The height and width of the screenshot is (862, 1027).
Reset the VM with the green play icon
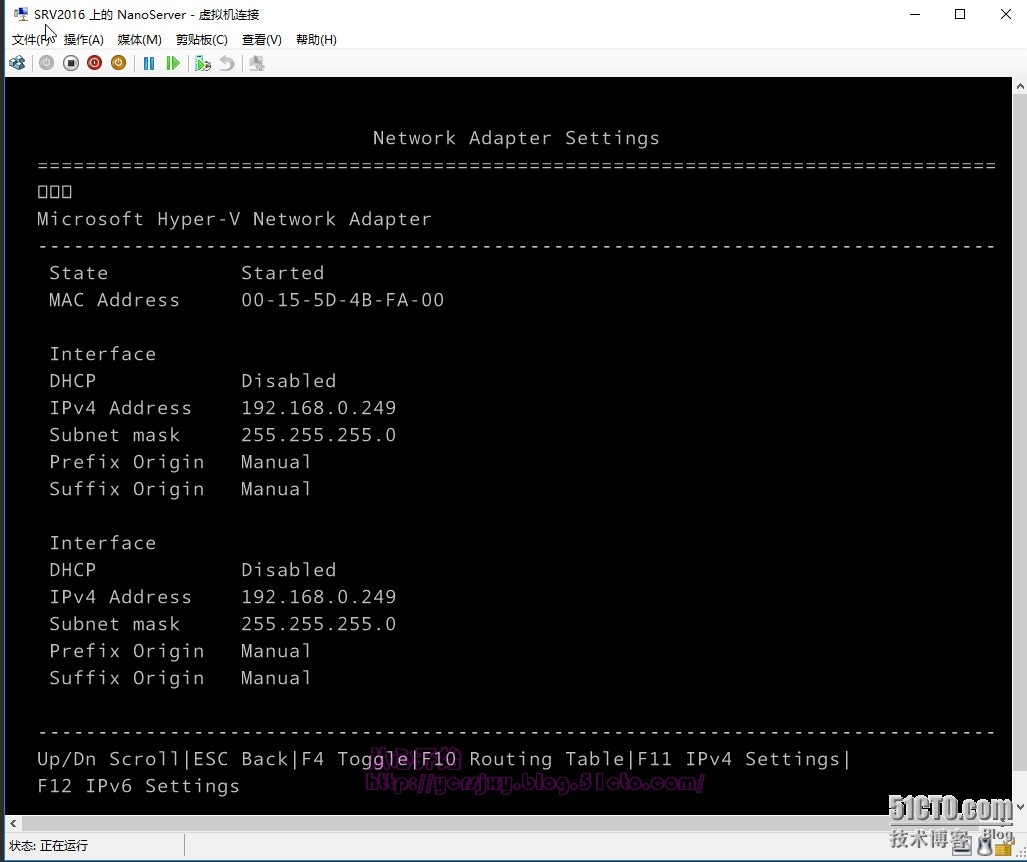[x=173, y=64]
